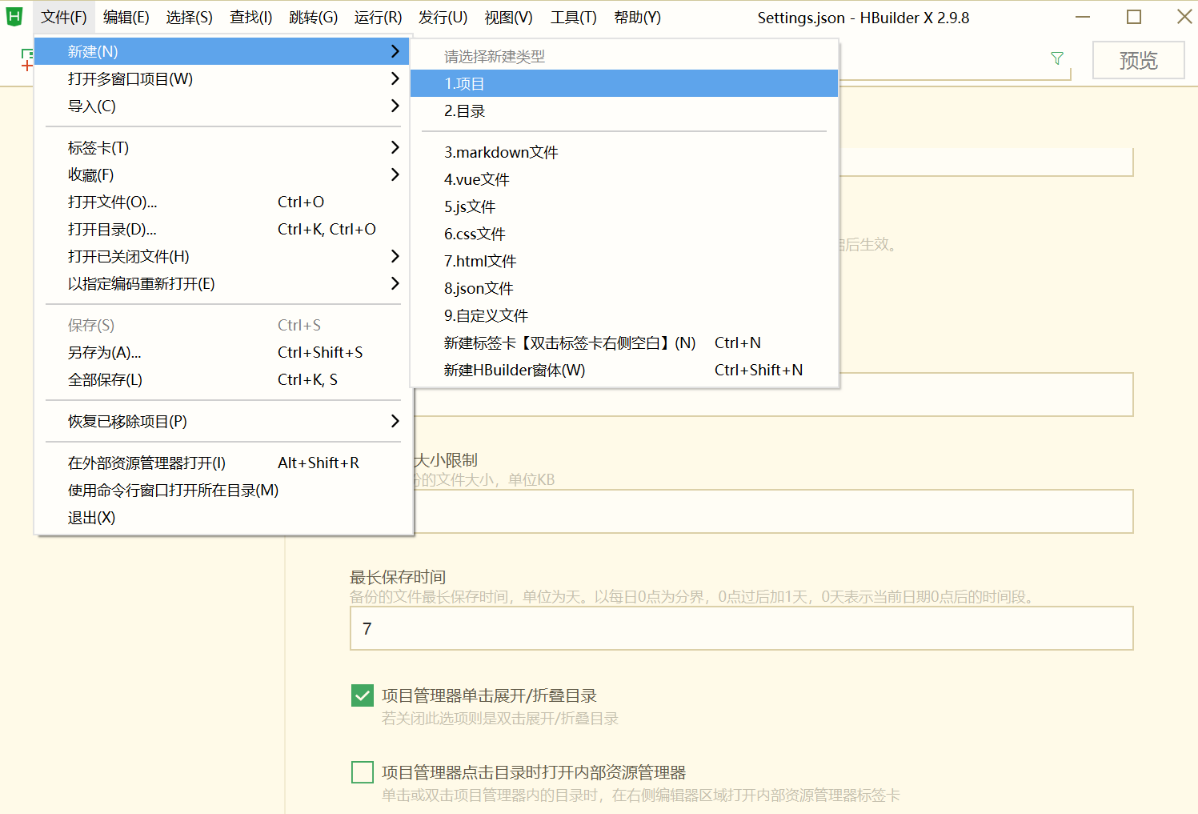Select 3.markdown文件 new file type

coord(624,152)
